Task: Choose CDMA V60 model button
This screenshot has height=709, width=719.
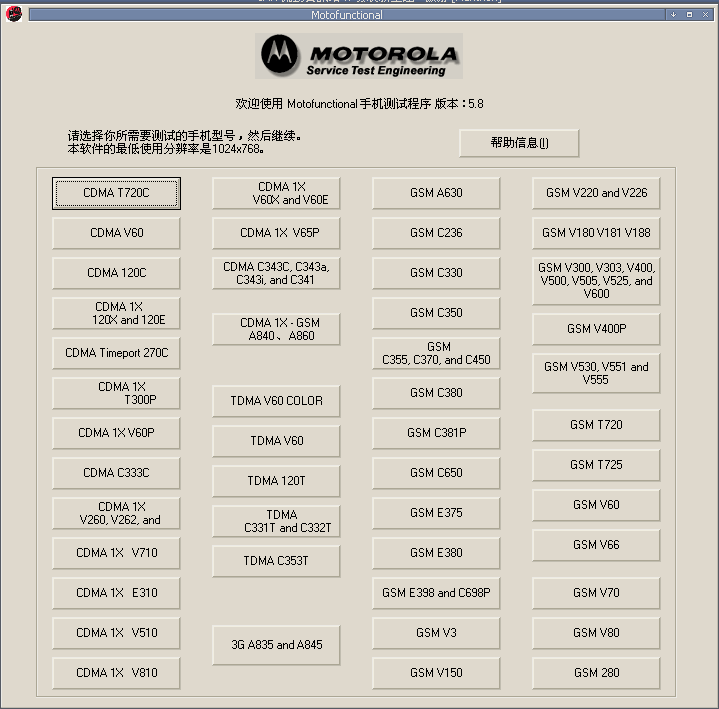Action: [116, 233]
